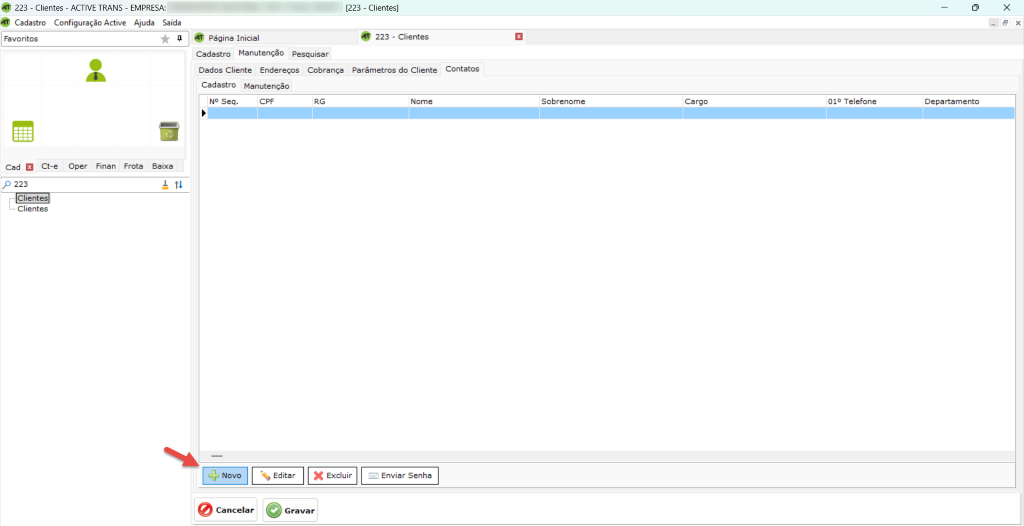Open the green spreadsheet grid icon
Image resolution: width=1024 pixels, height=526 pixels.
coord(23,131)
